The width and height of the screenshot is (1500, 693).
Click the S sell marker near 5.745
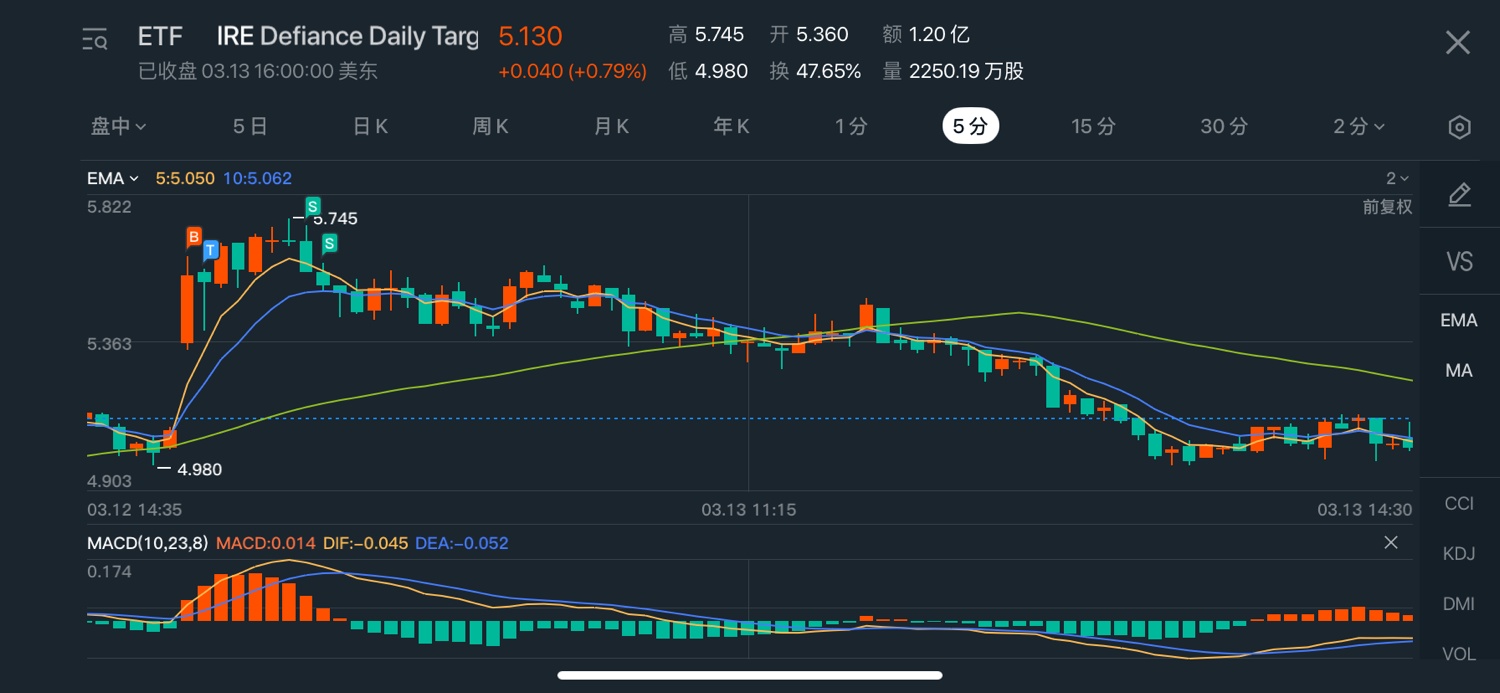pyautogui.click(x=313, y=207)
